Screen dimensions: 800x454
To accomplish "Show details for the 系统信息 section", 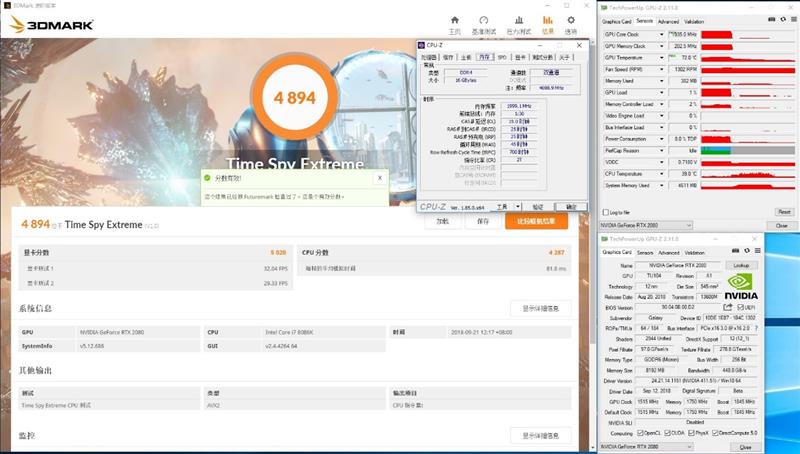I will click(540, 309).
